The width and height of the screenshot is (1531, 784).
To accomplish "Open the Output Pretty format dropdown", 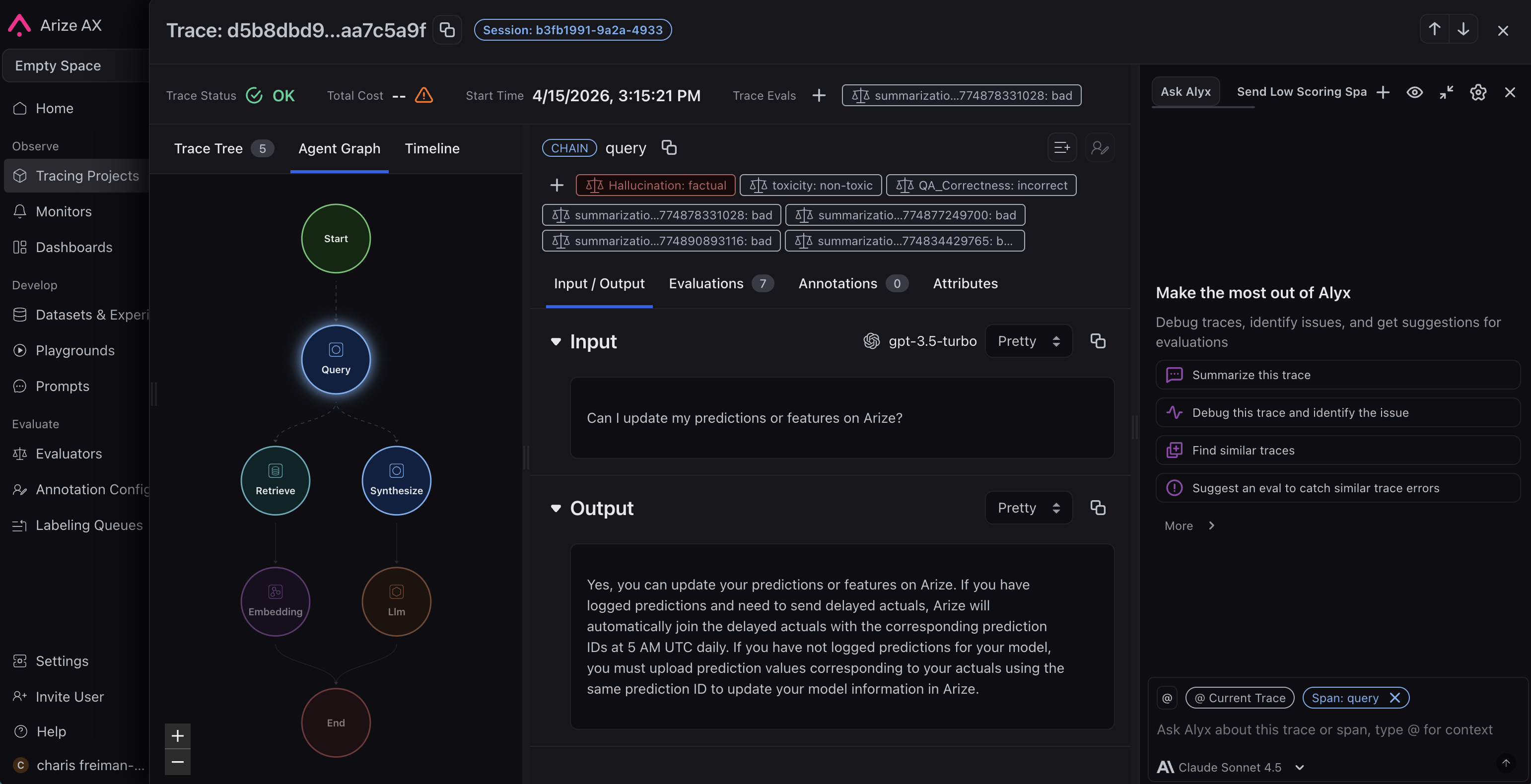I will pyautogui.click(x=1029, y=508).
